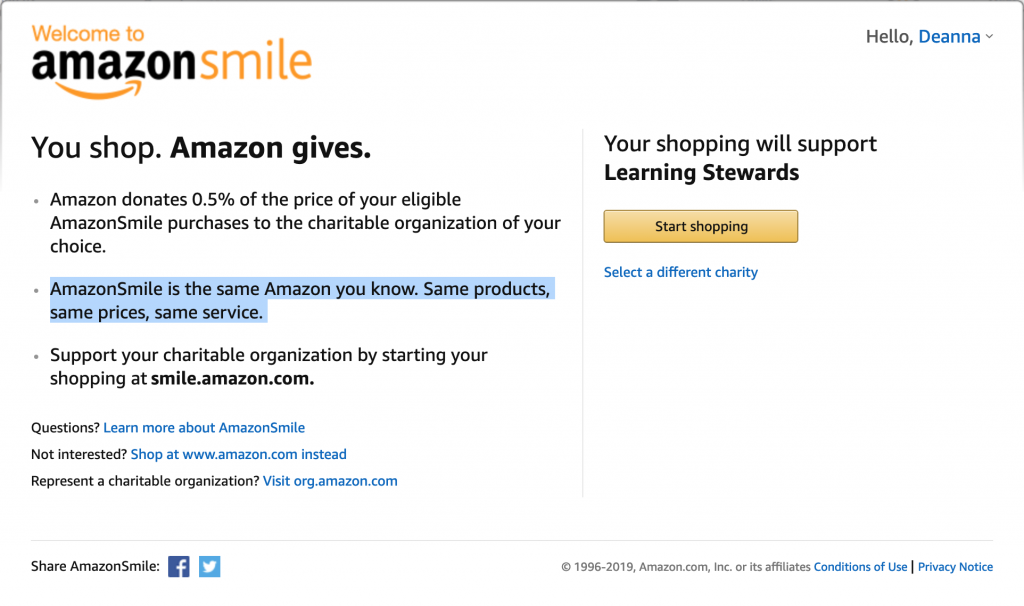Screen dimensions: 1024x606
Task: Select a different charity link
Action: (680, 272)
